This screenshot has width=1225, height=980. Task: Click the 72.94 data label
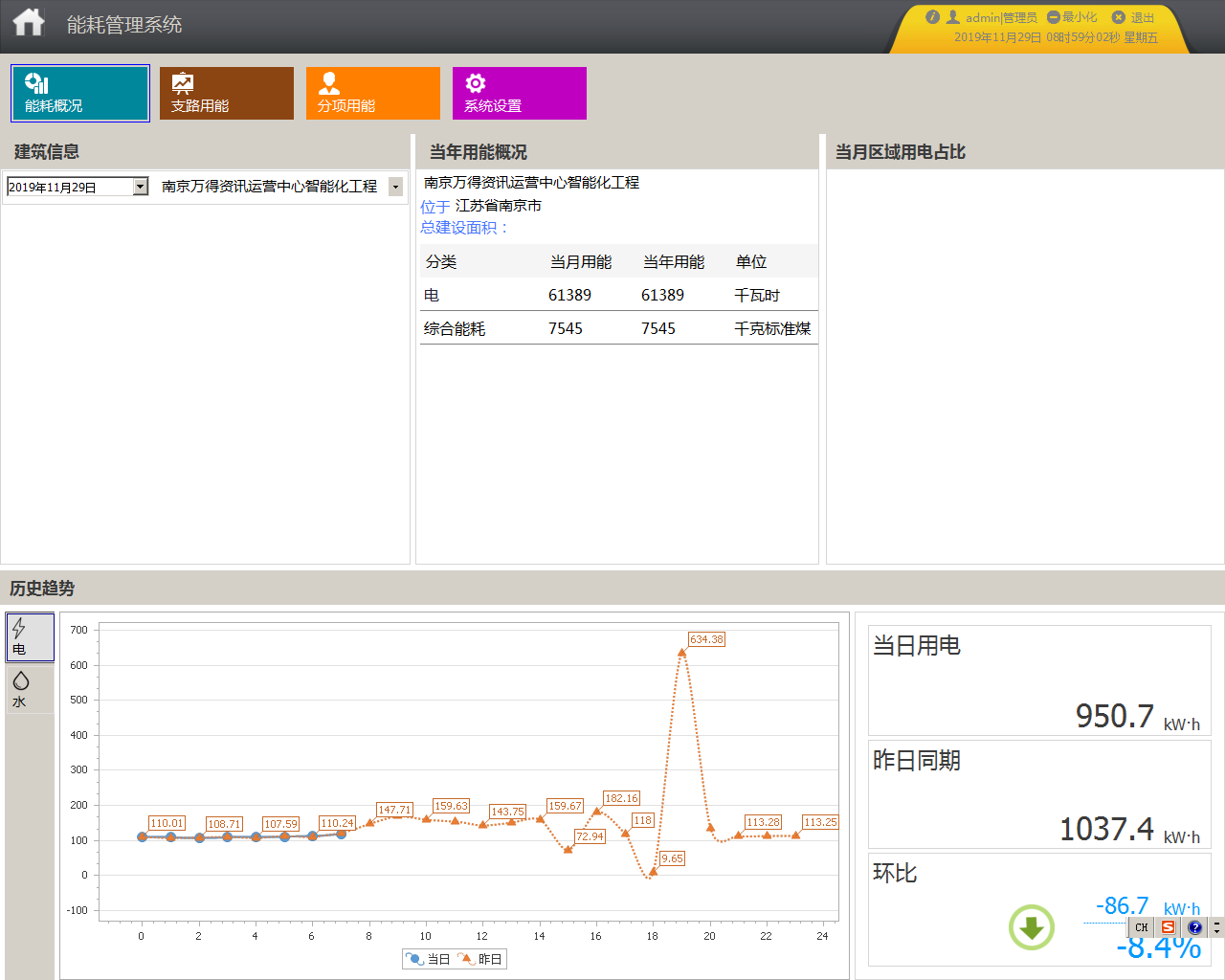coord(590,836)
